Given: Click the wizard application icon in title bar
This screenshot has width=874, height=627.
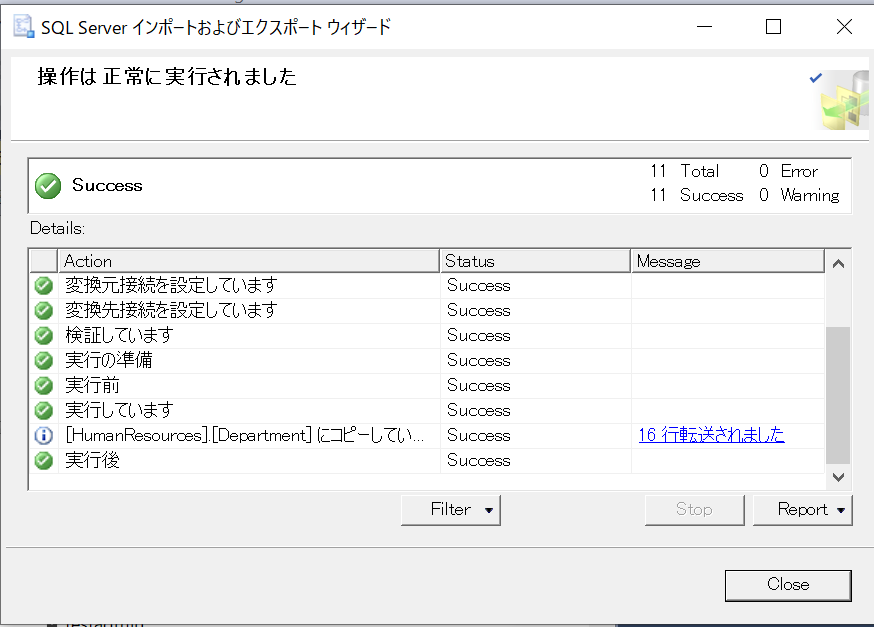Looking at the screenshot, I should (x=23, y=27).
